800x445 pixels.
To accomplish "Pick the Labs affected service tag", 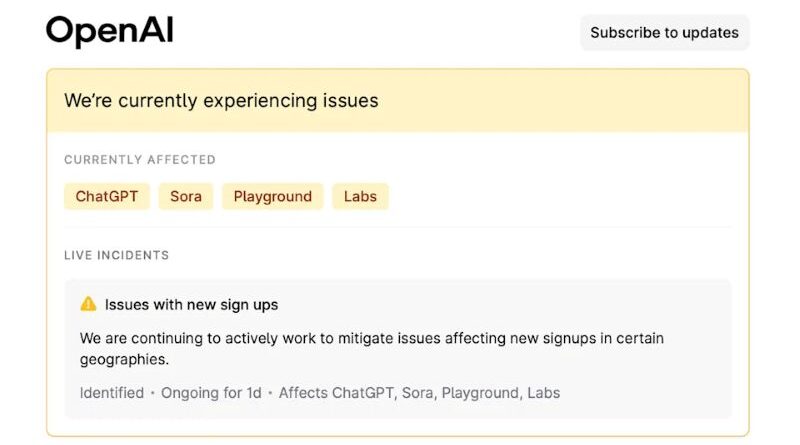I will click(x=360, y=196).
